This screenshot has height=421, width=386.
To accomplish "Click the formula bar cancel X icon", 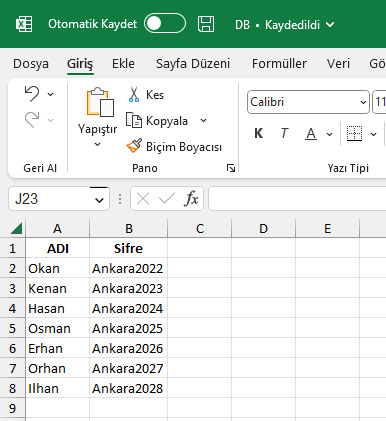I will 143,199.
